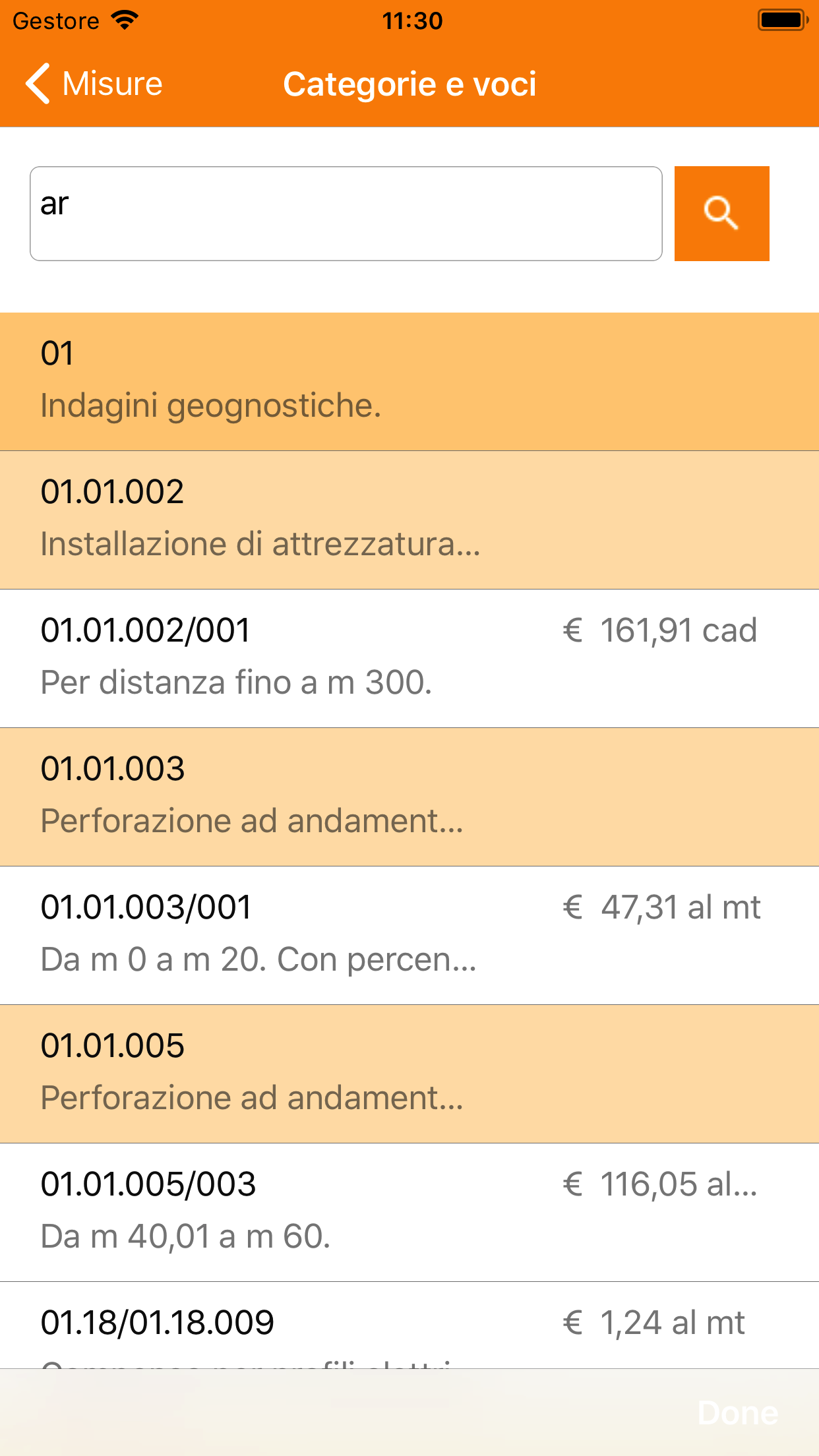Expand category 01.01.002 Installazione di attrezzatura
Viewport: 819px width, 1456px height.
[x=409, y=520]
